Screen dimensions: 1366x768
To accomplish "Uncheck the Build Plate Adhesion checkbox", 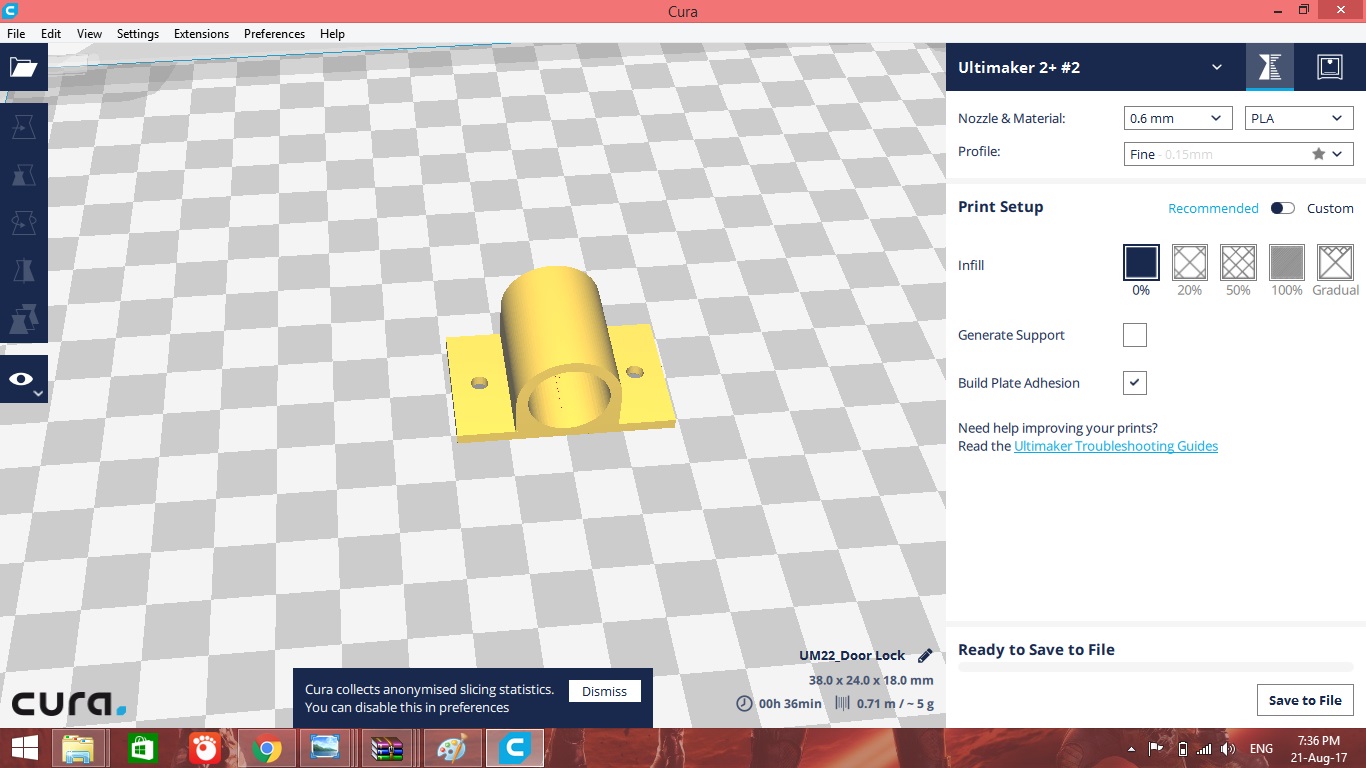I will pyautogui.click(x=1134, y=383).
